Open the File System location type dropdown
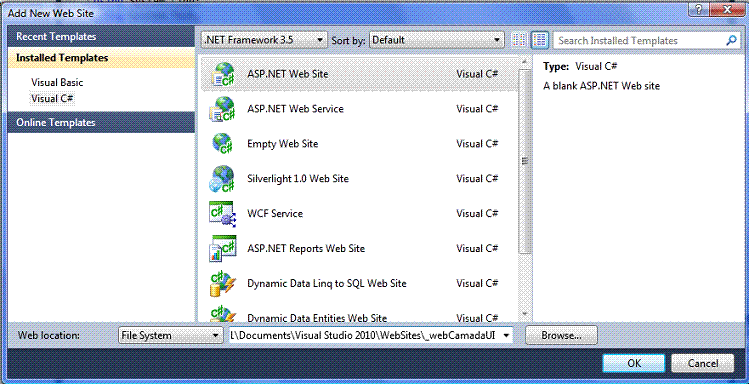The width and height of the screenshot is (749, 384). pyautogui.click(x=171, y=335)
